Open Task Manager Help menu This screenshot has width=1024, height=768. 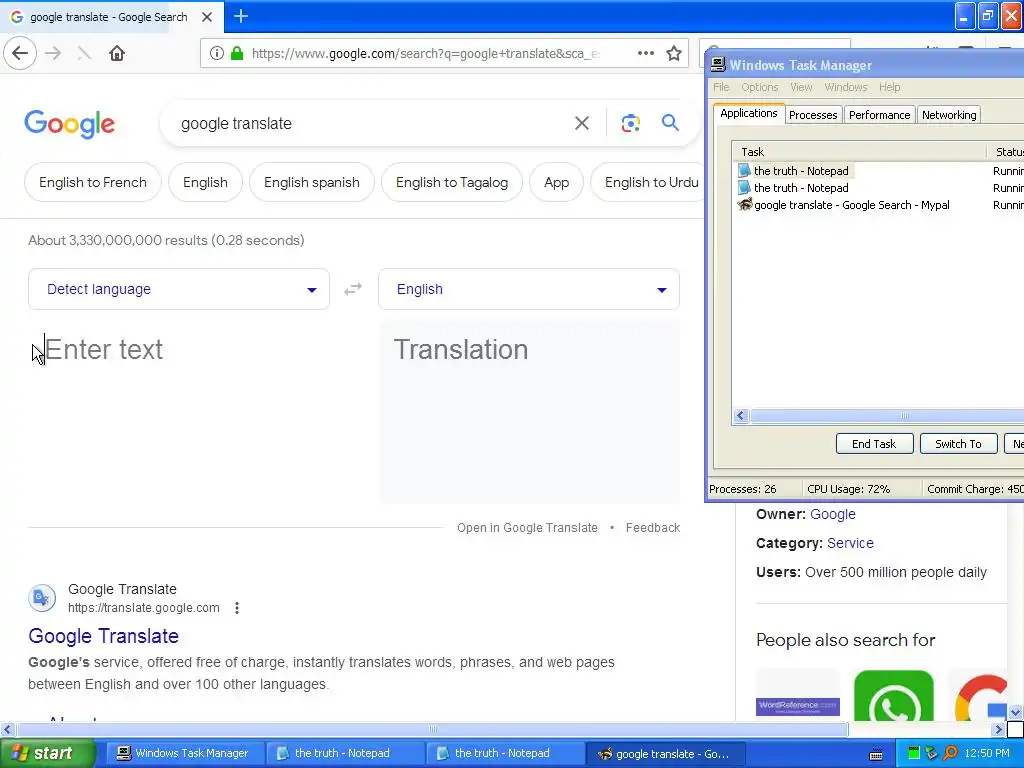coord(889,87)
